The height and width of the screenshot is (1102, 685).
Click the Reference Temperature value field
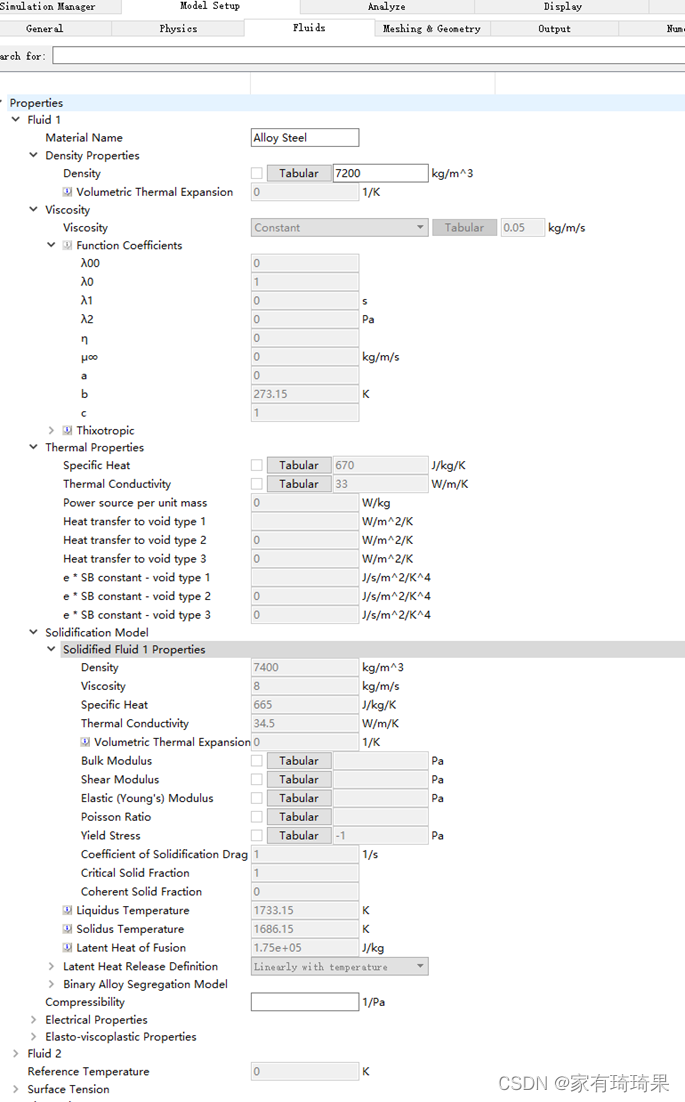point(305,1072)
